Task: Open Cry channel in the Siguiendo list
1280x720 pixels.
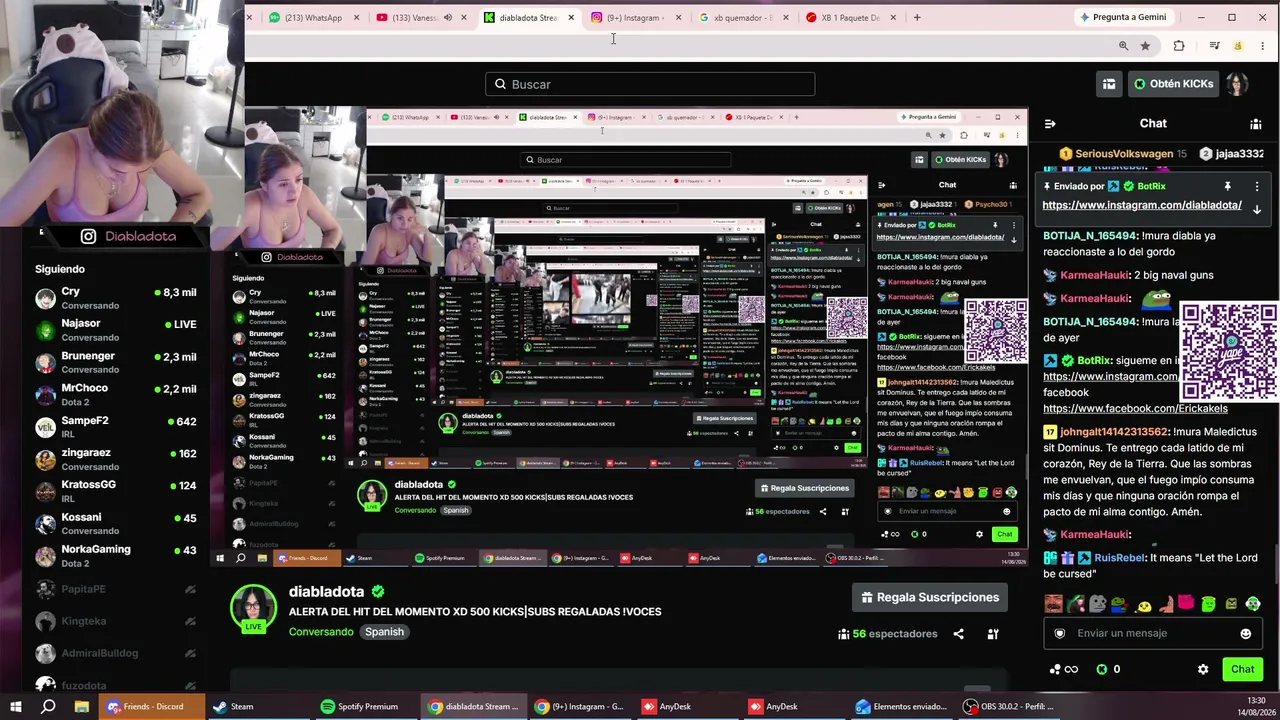Action: [115, 298]
